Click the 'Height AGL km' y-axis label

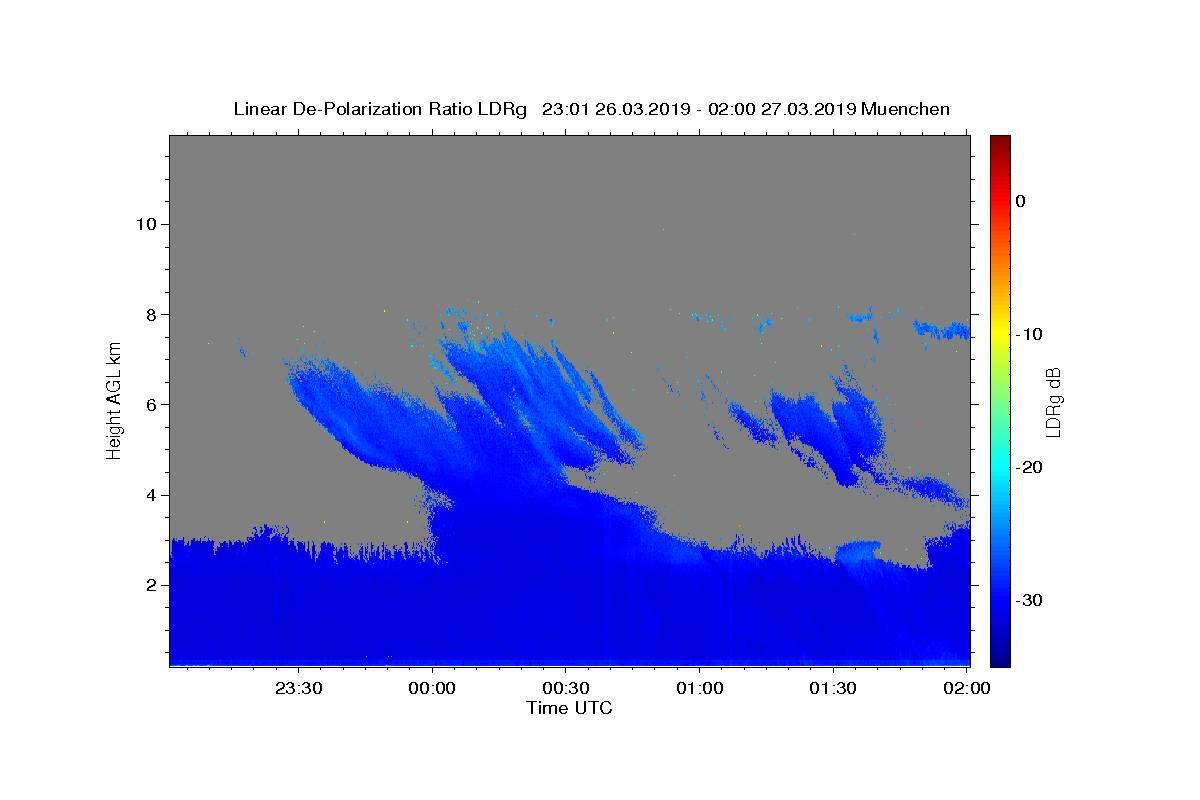(x=115, y=401)
